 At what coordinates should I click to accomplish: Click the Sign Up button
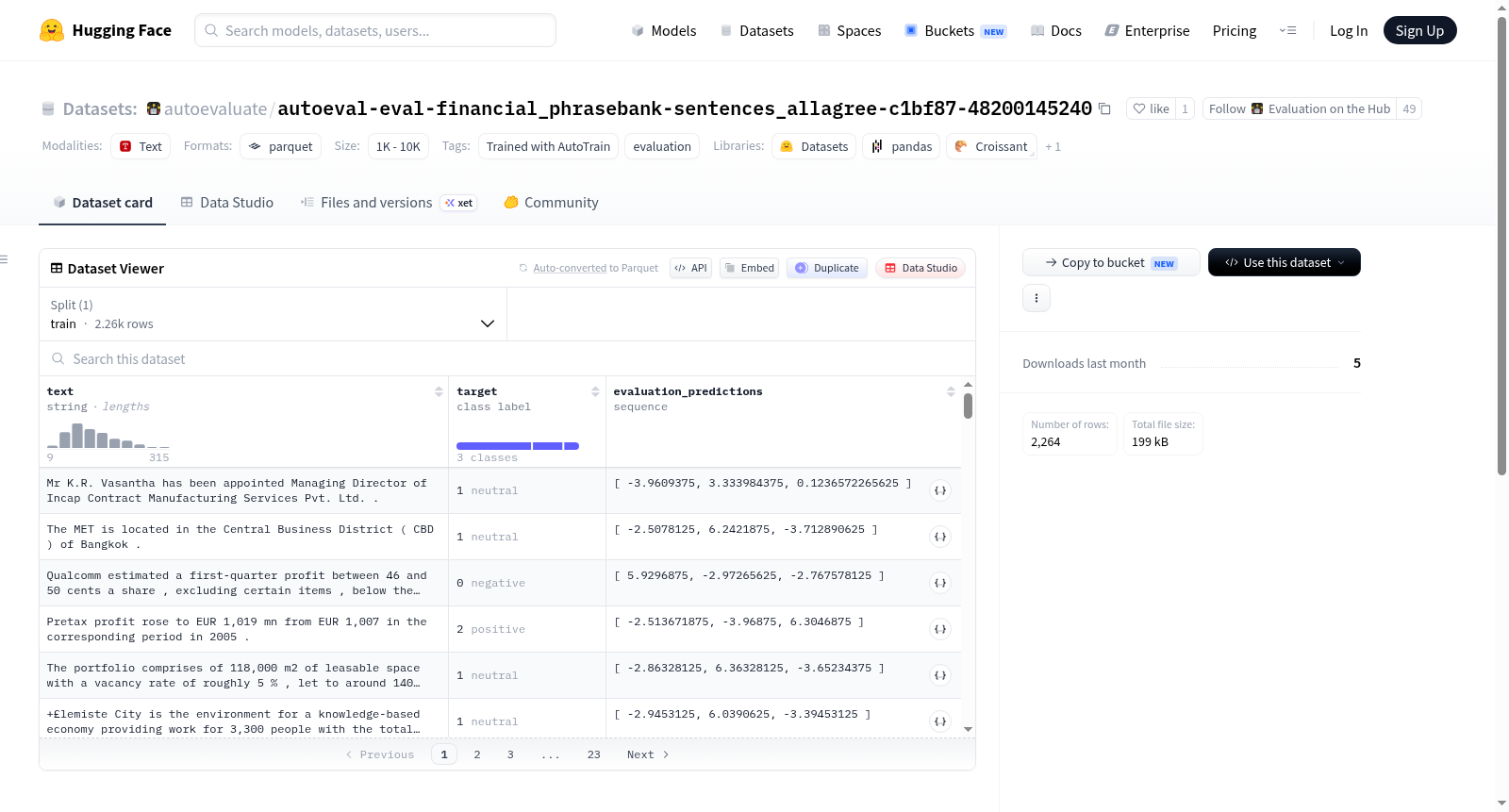pos(1419,30)
